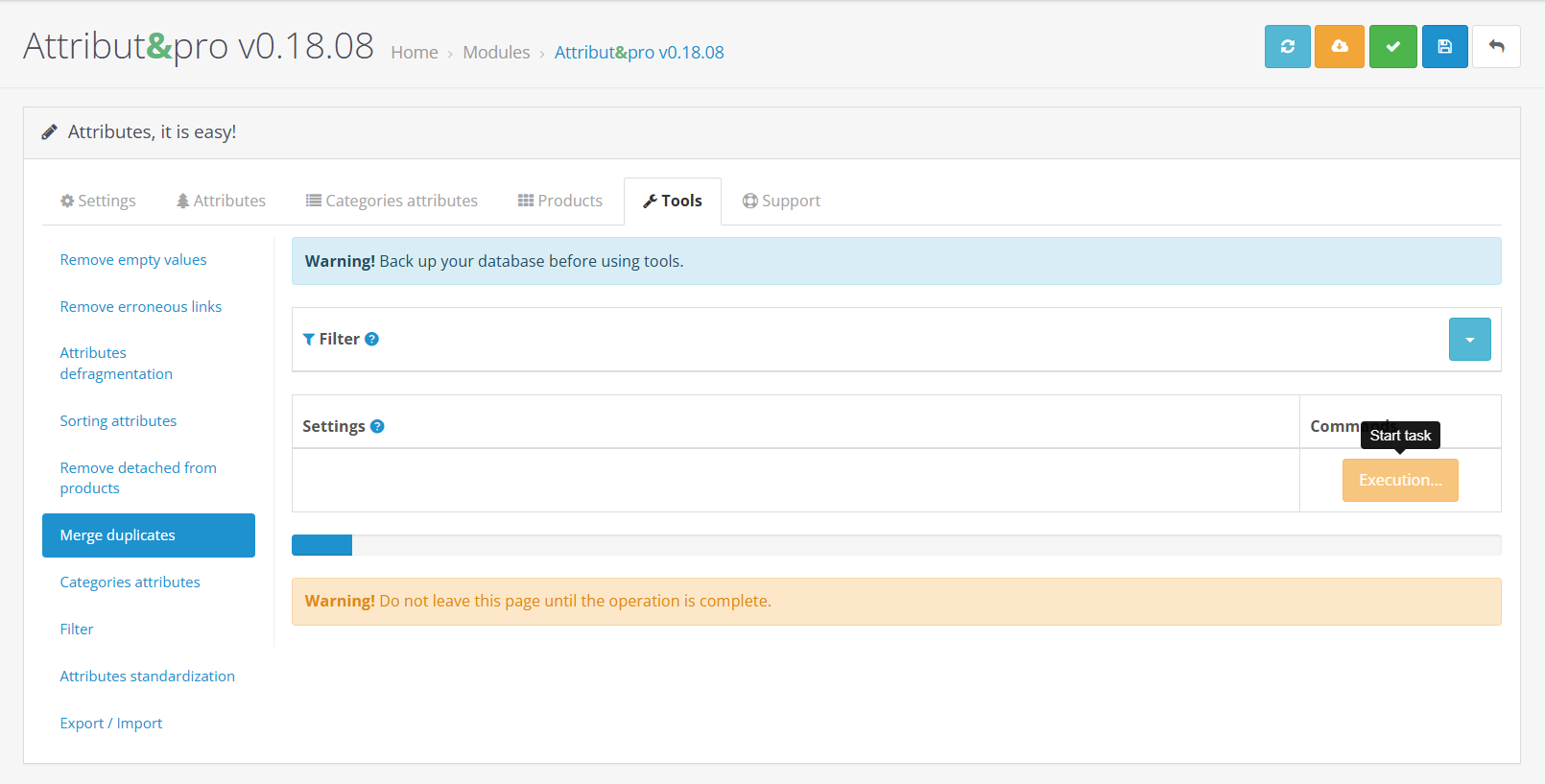Click the help icon next to Filter
The image size is (1545, 784).
pyautogui.click(x=372, y=339)
